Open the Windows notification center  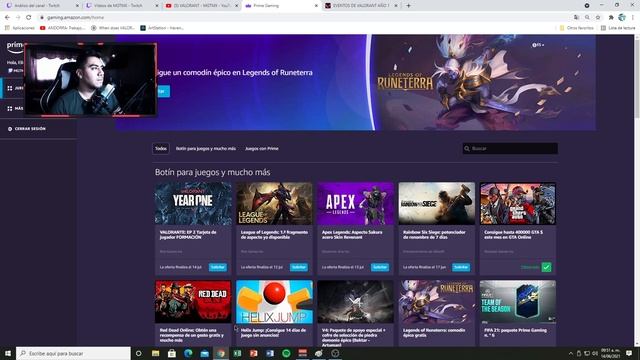click(x=629, y=353)
